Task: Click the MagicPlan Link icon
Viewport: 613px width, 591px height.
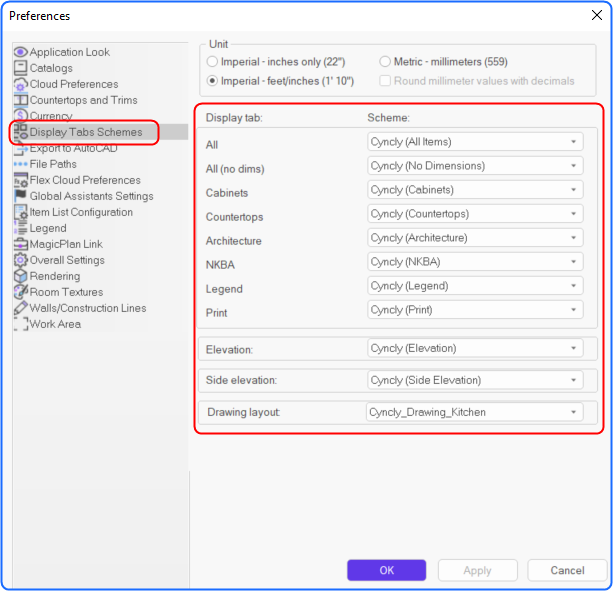Action: click(21, 244)
